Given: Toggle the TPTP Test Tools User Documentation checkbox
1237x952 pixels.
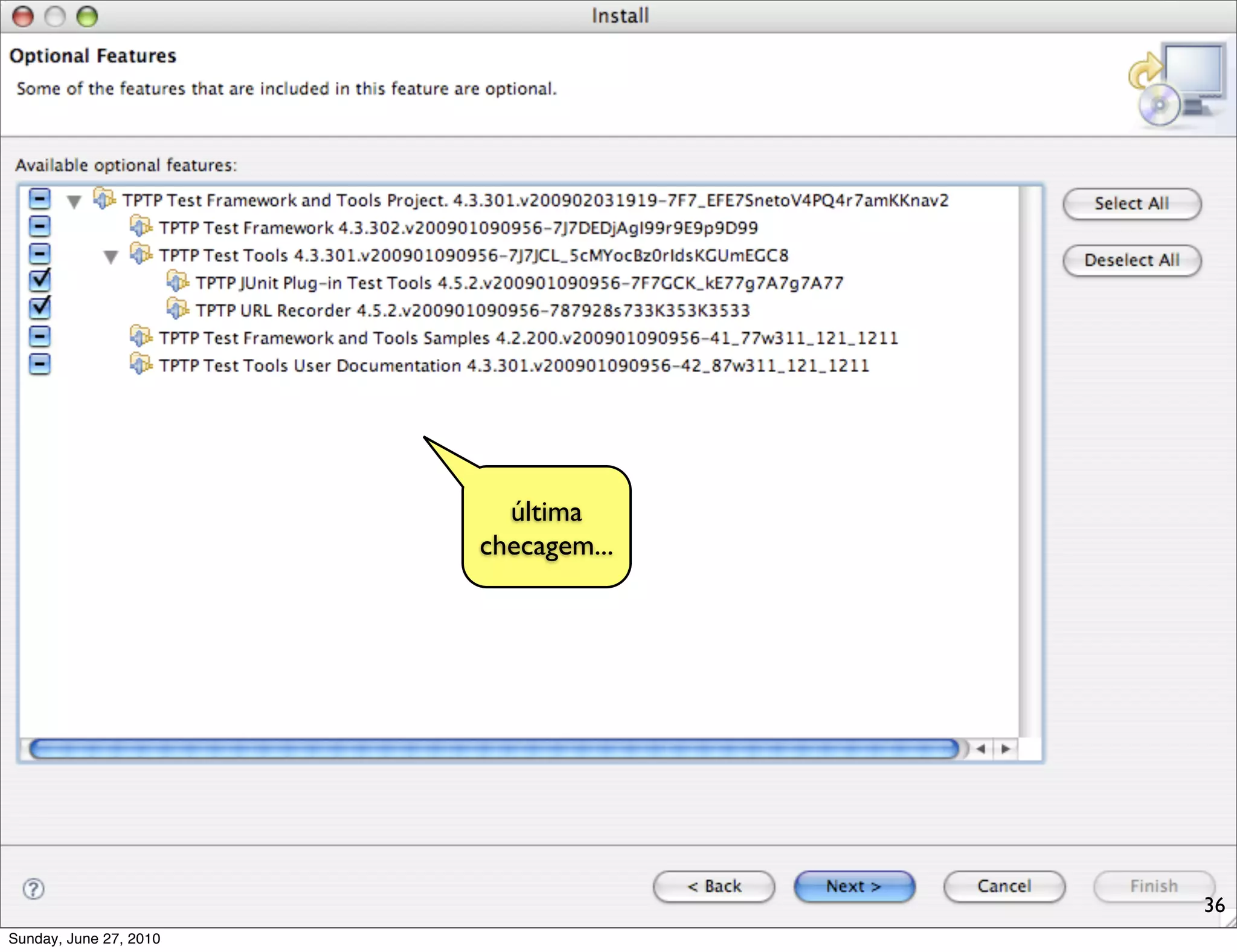Looking at the screenshot, I should [x=40, y=364].
